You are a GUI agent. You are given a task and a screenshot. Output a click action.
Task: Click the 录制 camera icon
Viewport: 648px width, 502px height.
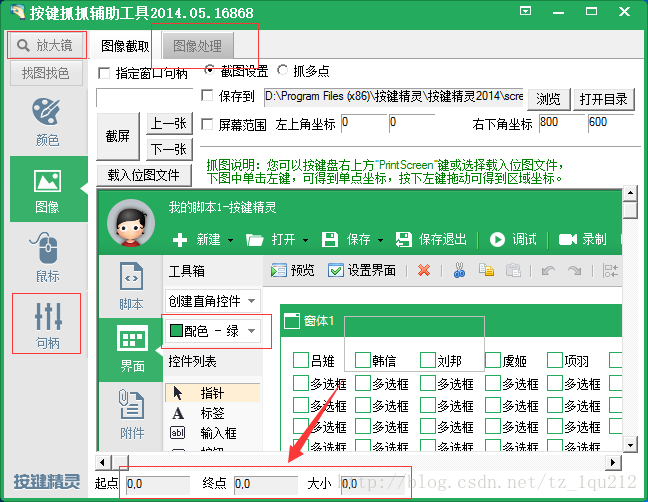point(567,239)
